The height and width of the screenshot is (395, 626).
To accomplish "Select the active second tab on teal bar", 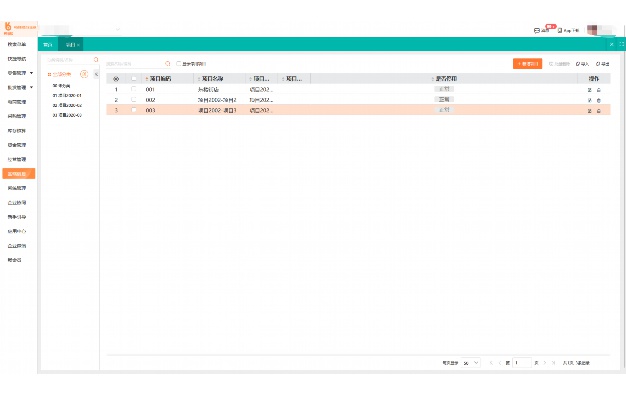I will (x=71, y=45).
